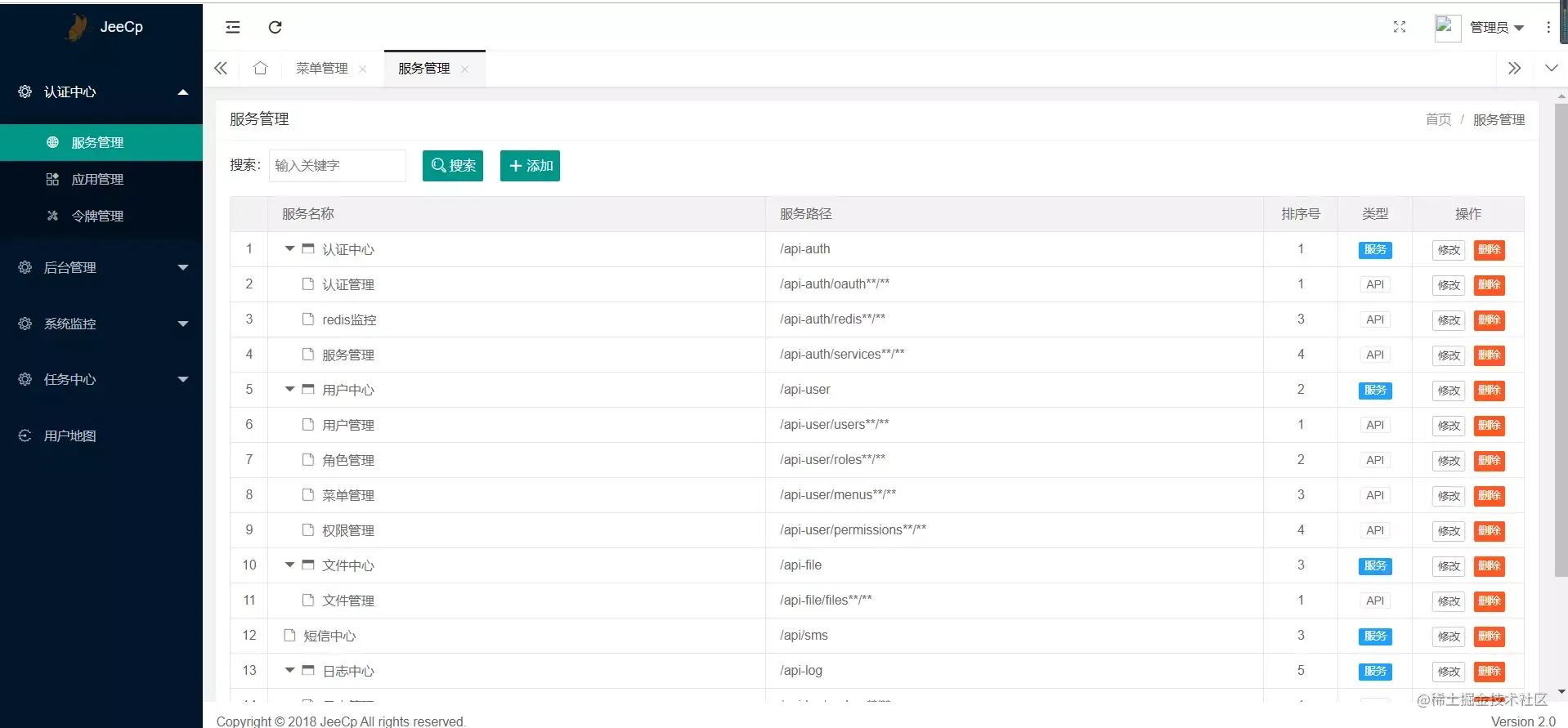Collapse the 文件中心 tree row
1568x728 pixels.
pyautogui.click(x=289, y=565)
